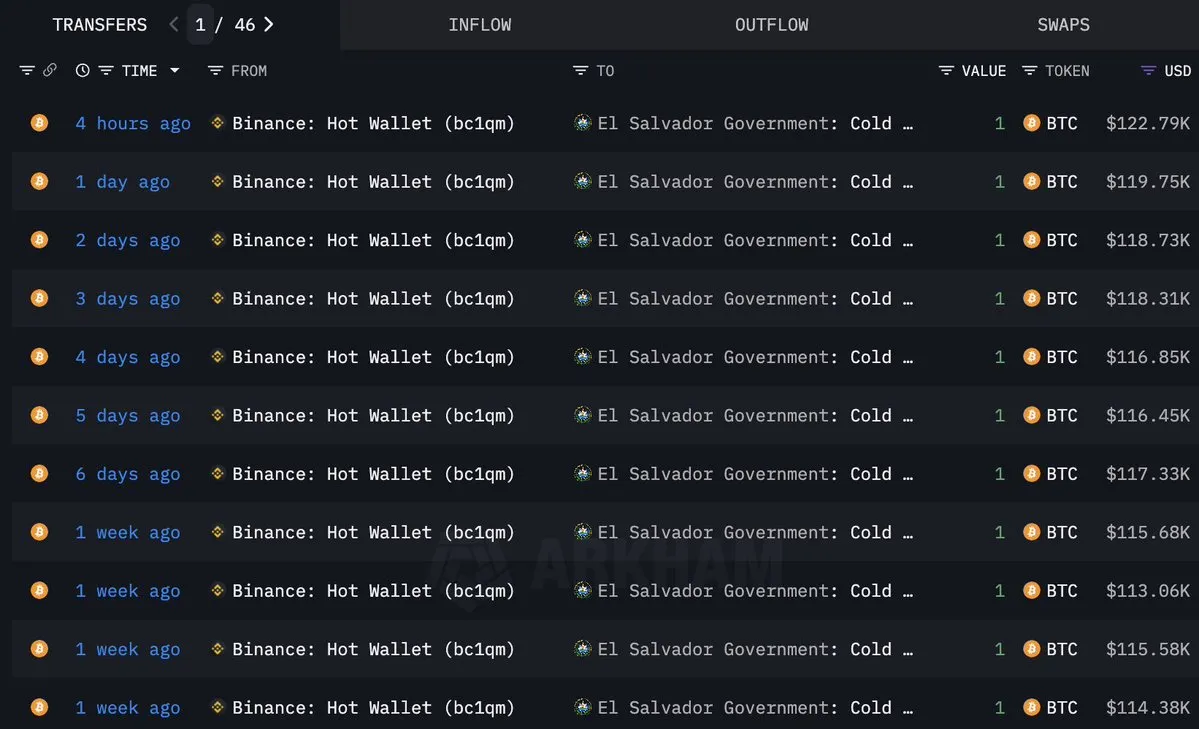The image size is (1199, 729).
Task: Click the BTC token icon in $116.45K row
Action: tap(1032, 415)
